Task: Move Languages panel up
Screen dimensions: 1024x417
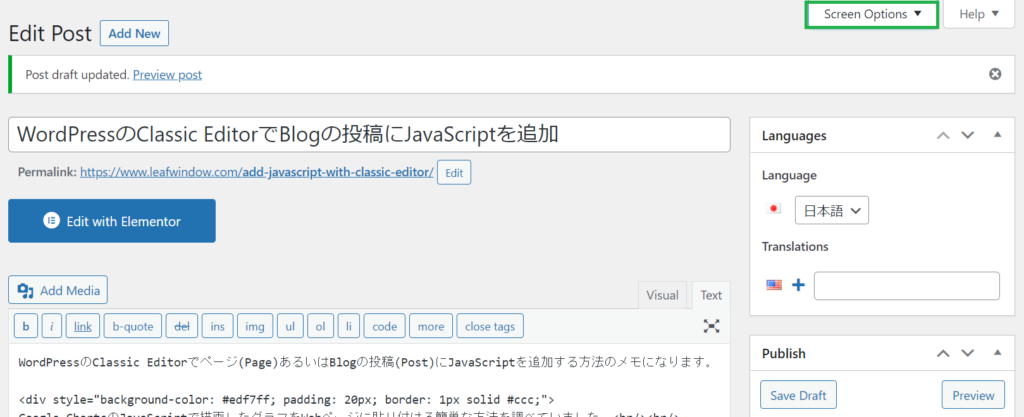Action: (943, 135)
